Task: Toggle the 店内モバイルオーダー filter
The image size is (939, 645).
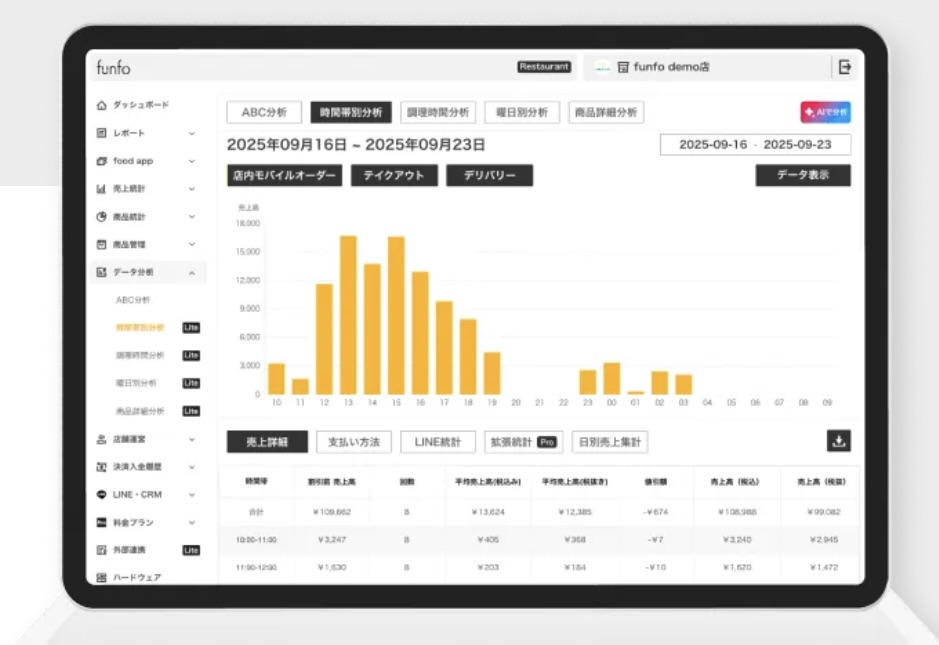Action: click(x=284, y=175)
